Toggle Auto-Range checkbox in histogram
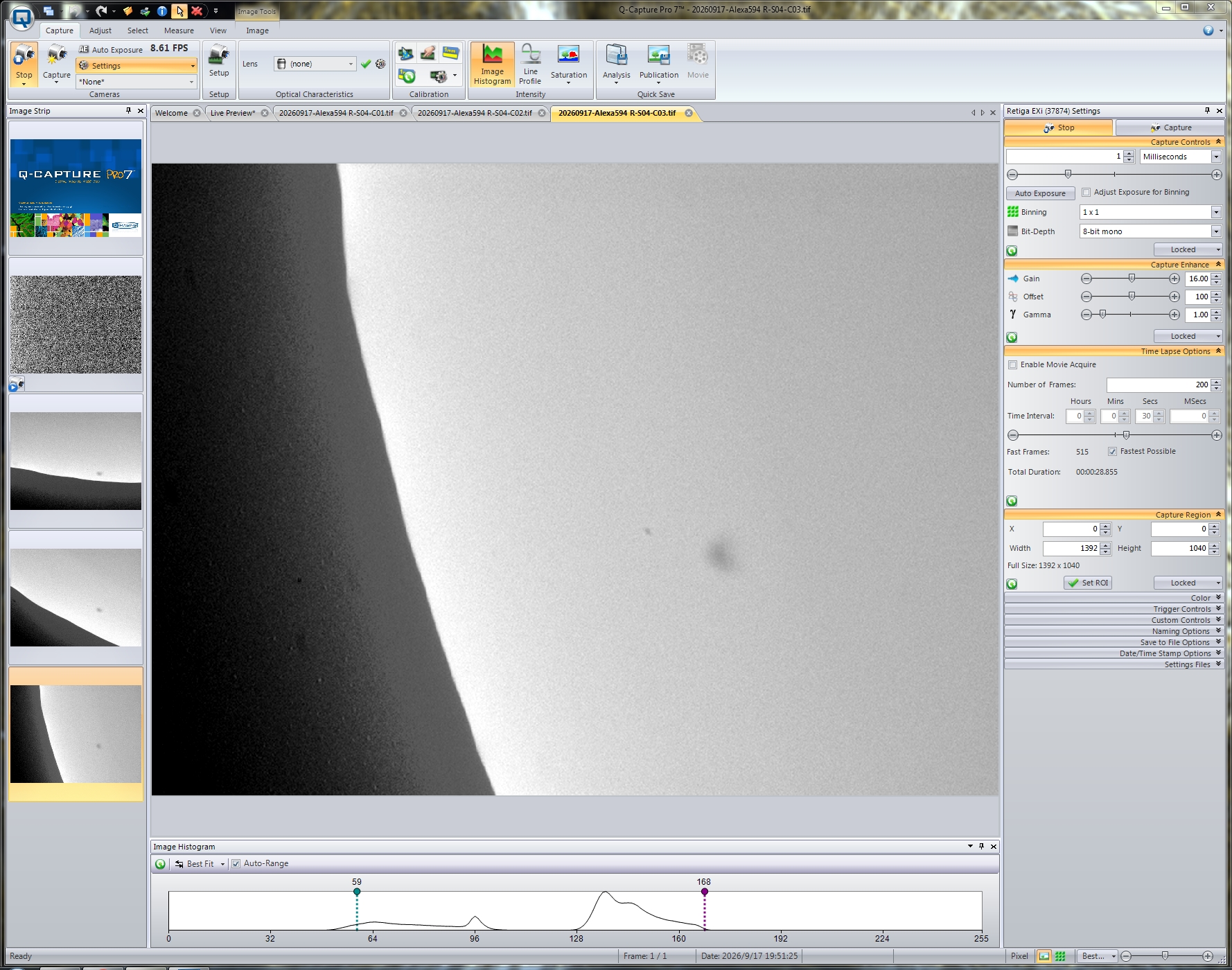Image resolution: width=1232 pixels, height=970 pixels. 236,864
